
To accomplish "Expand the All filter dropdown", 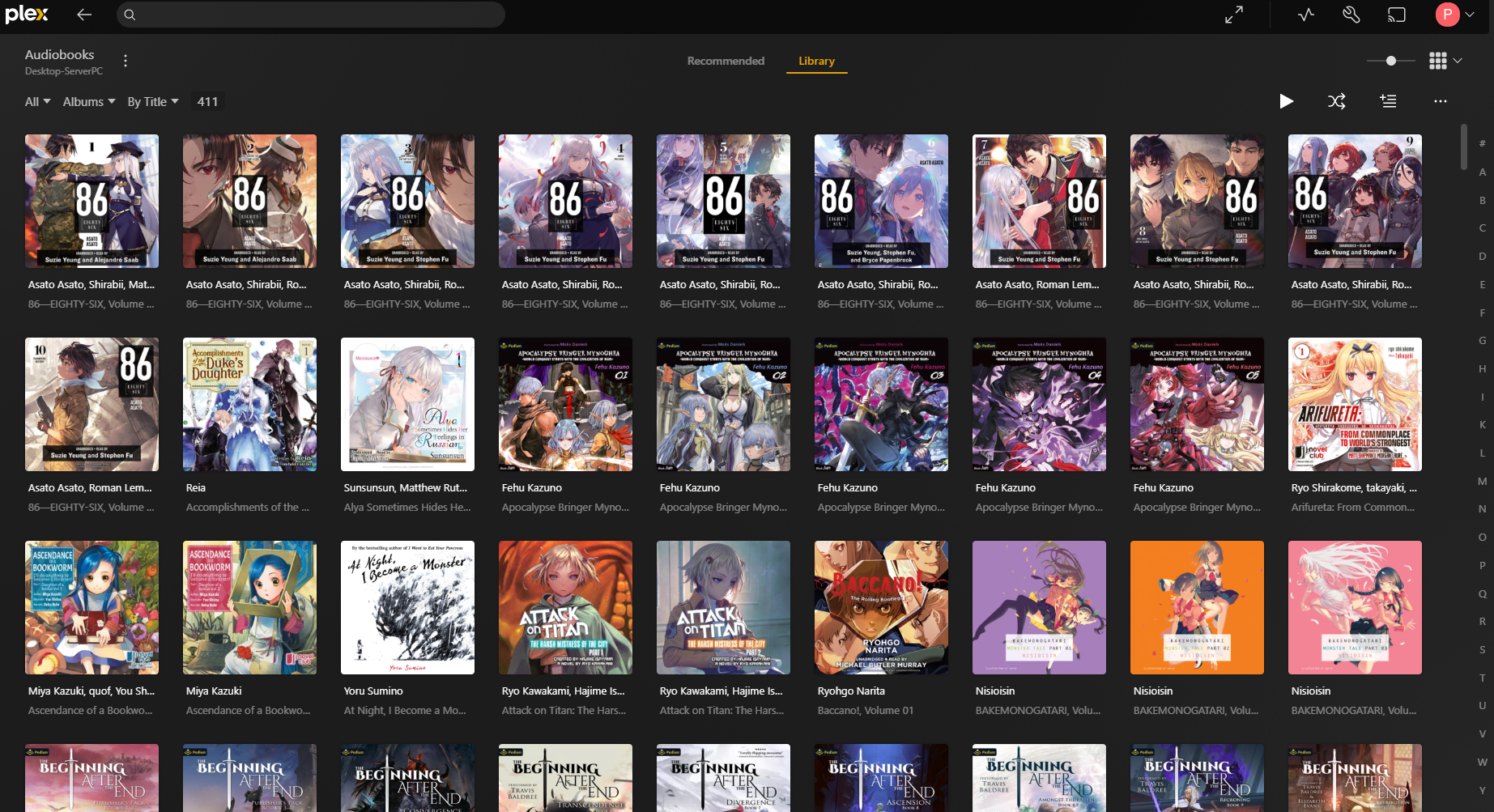I will coord(37,102).
